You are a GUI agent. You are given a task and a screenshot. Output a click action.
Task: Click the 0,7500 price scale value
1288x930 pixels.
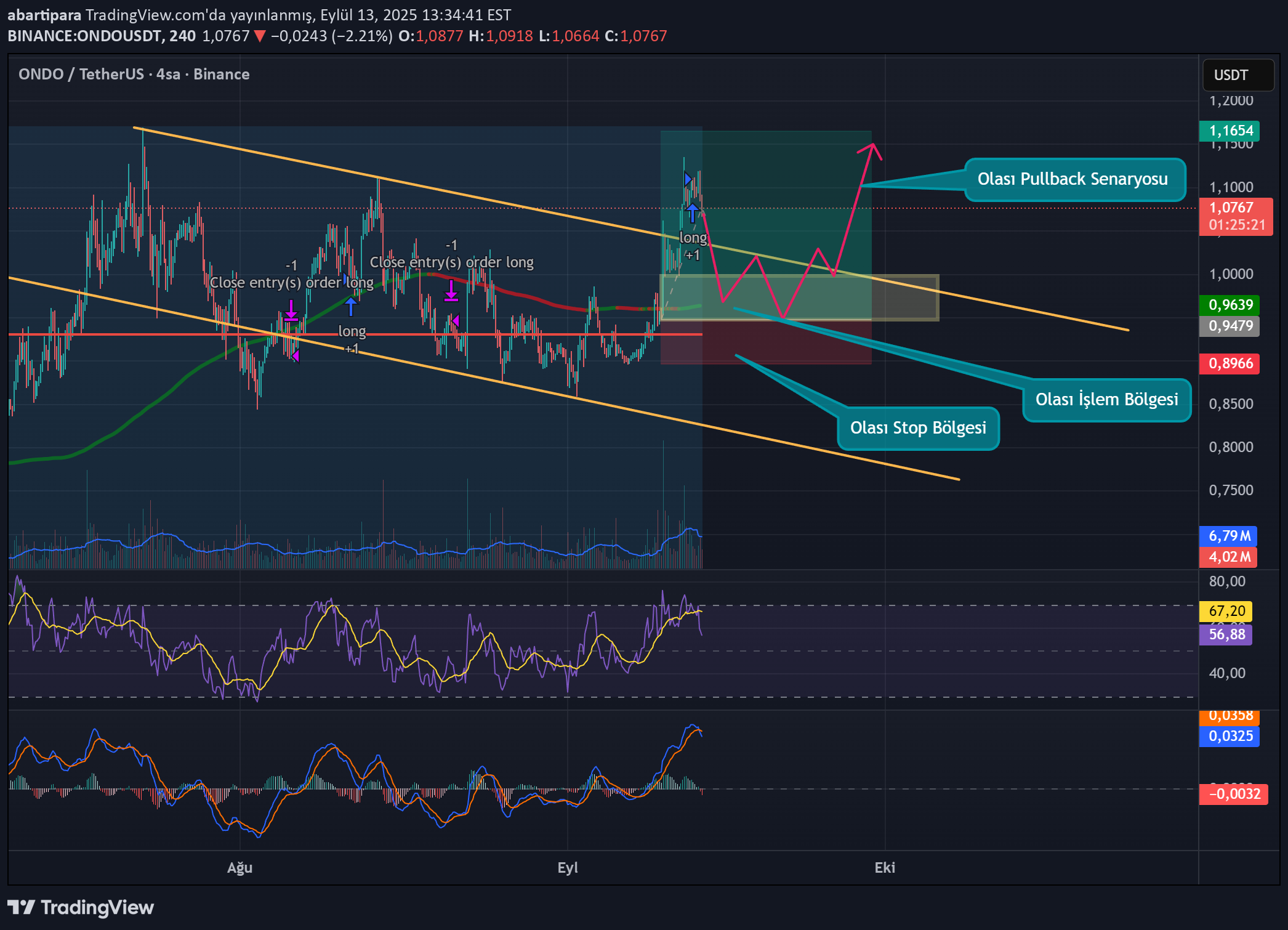(x=1231, y=490)
